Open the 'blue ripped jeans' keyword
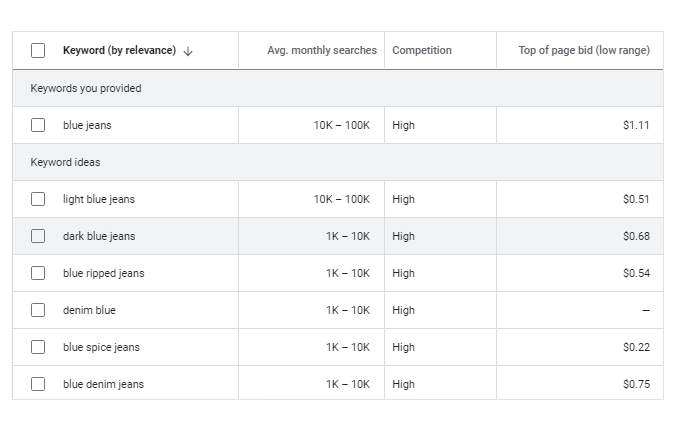Image resolution: width=675 pixels, height=431 pixels. tap(103, 273)
